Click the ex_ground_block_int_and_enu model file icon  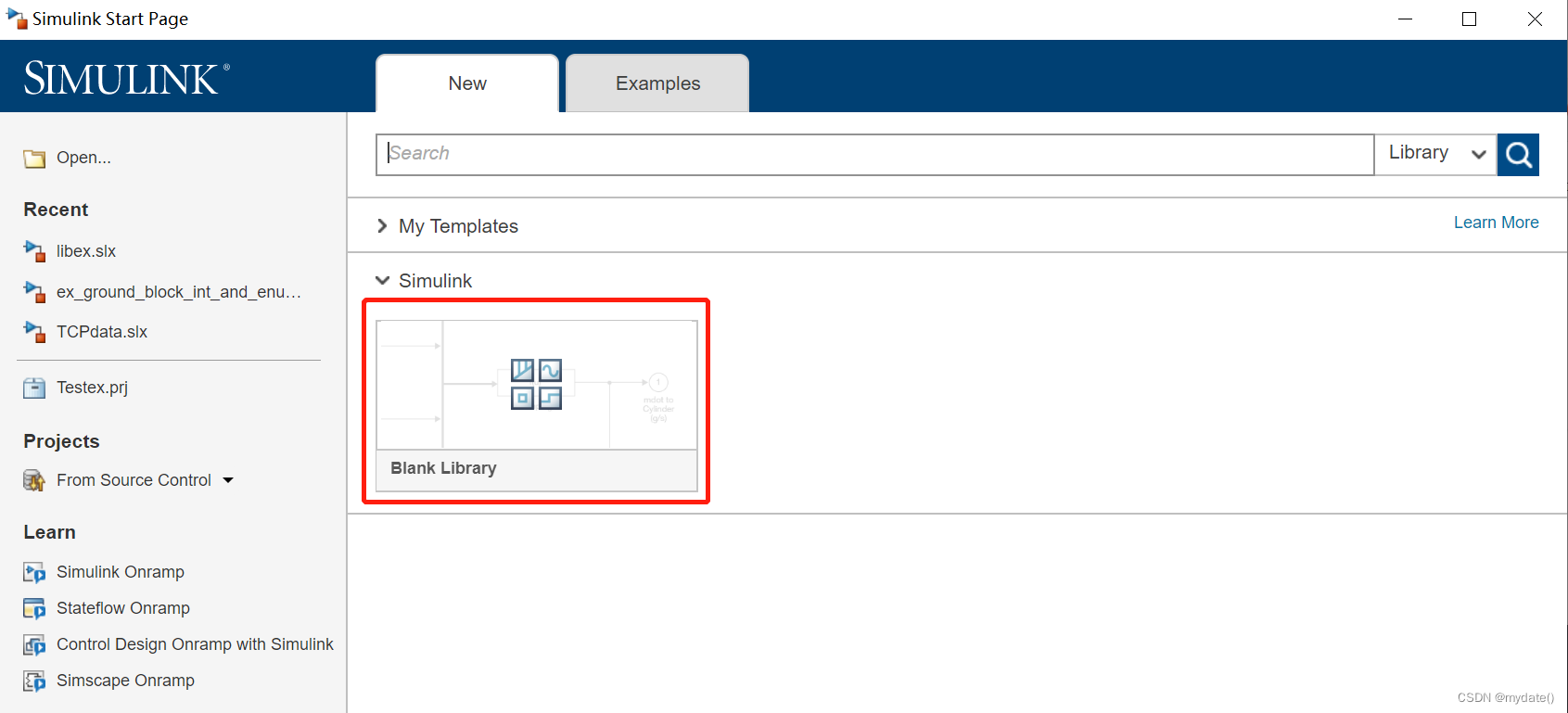click(34, 292)
